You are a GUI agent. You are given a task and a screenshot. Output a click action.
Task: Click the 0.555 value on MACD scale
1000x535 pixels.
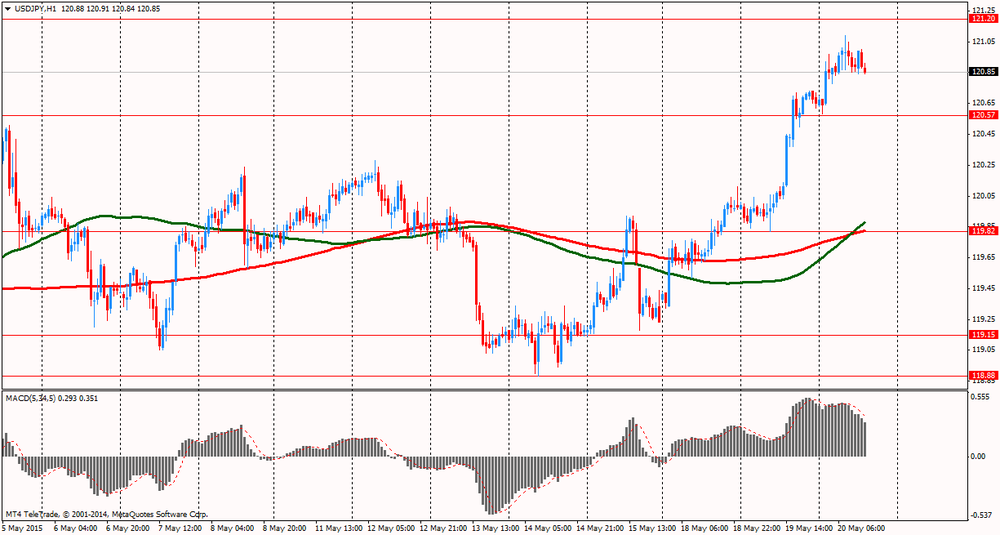[x=982, y=397]
